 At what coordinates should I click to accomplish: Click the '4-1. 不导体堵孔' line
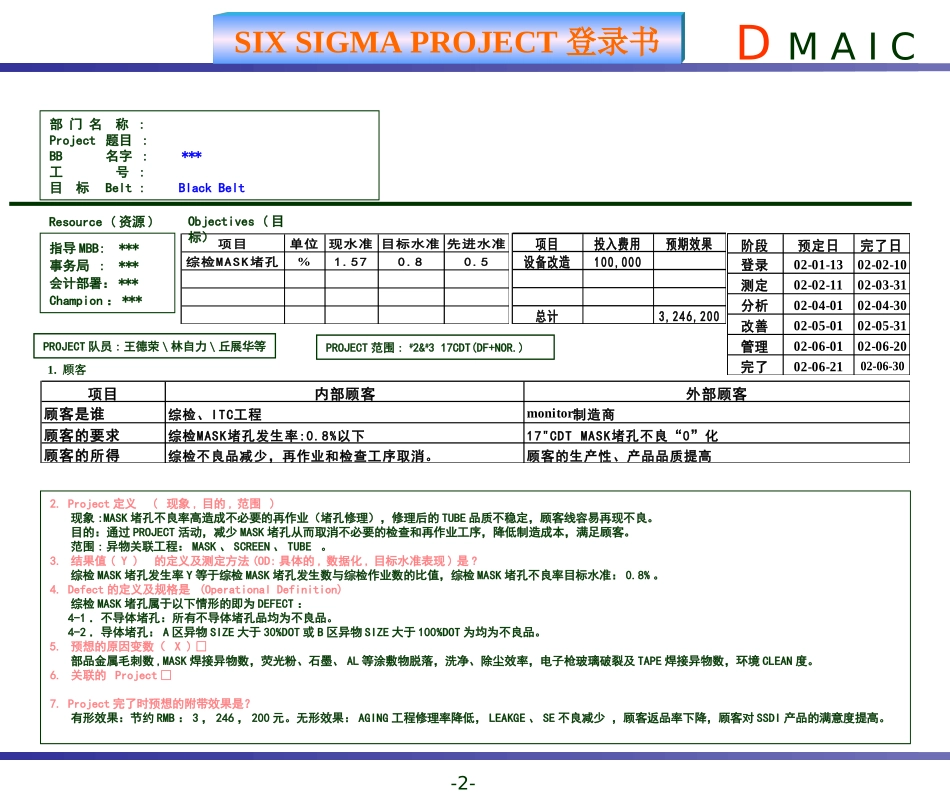pos(201,618)
